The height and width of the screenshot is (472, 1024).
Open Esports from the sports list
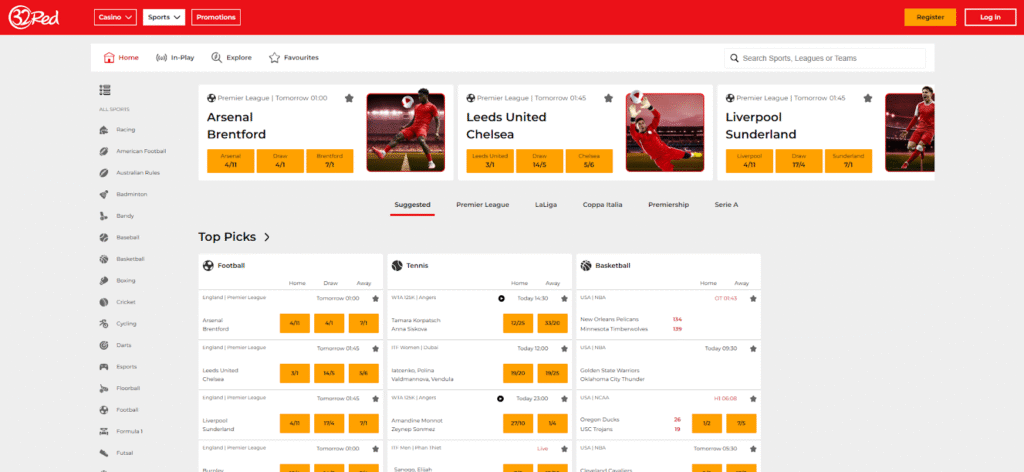click(x=126, y=366)
